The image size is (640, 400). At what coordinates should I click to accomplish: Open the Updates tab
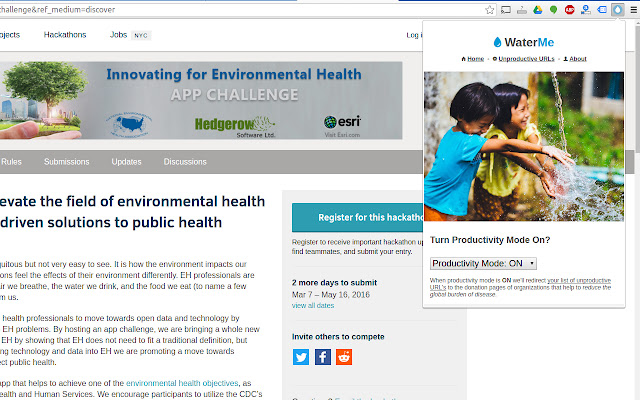click(126, 162)
